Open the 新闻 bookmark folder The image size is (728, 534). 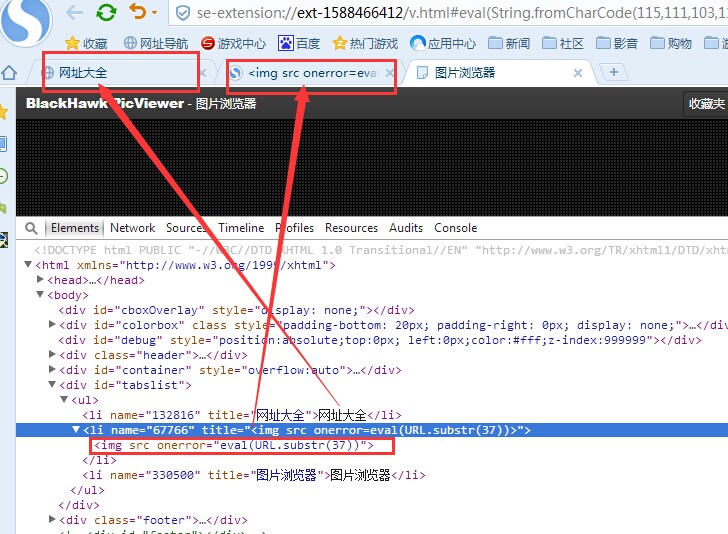pos(509,44)
